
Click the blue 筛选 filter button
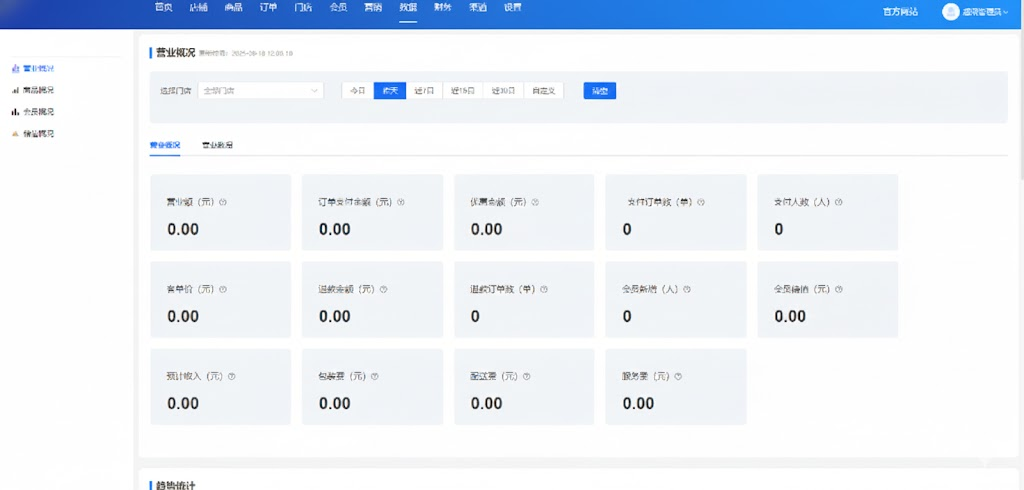pyautogui.click(x=599, y=91)
